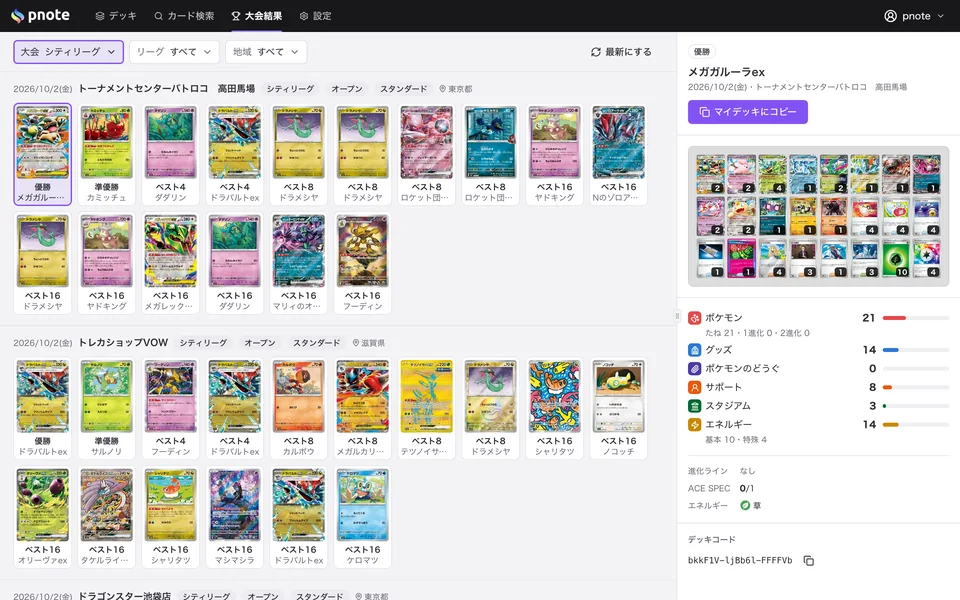Open the 準優勝 サルノリ deck
Image resolution: width=960 pixels, height=600 pixels.
(x=107, y=408)
